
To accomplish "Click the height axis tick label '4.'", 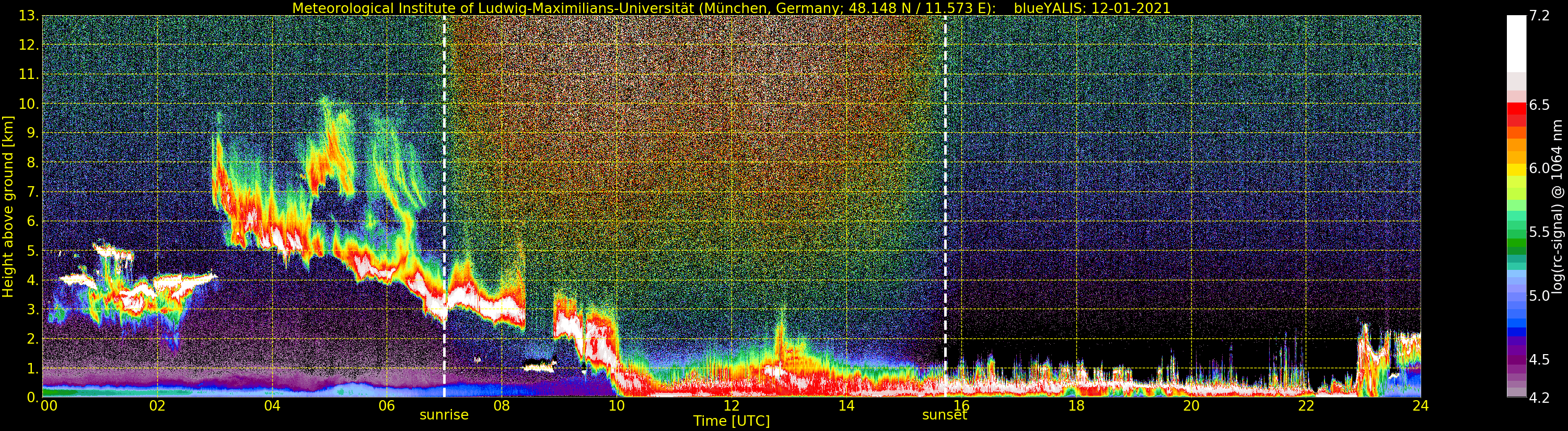I will pos(33,280).
